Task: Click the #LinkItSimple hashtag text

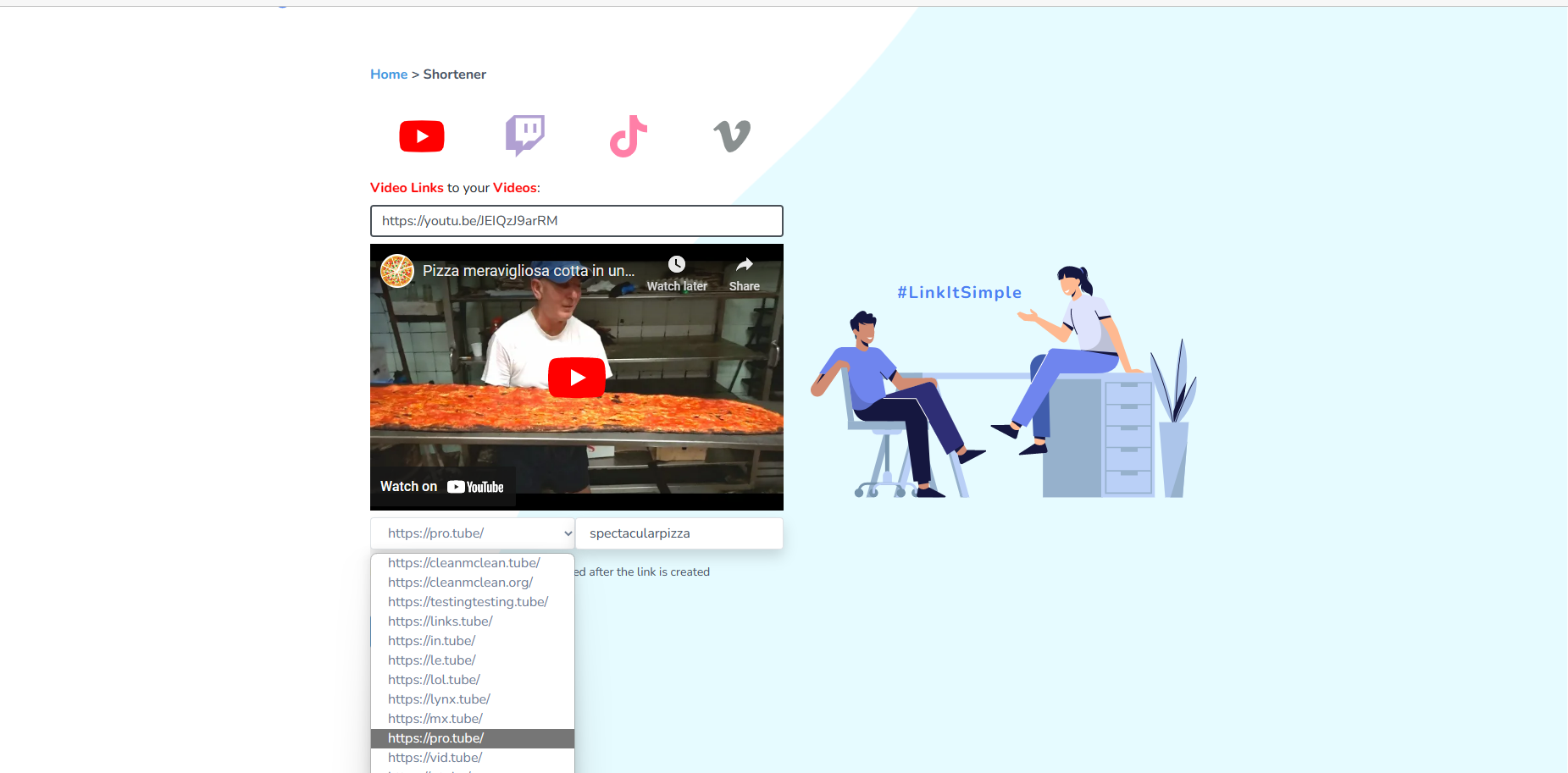Action: [x=960, y=293]
